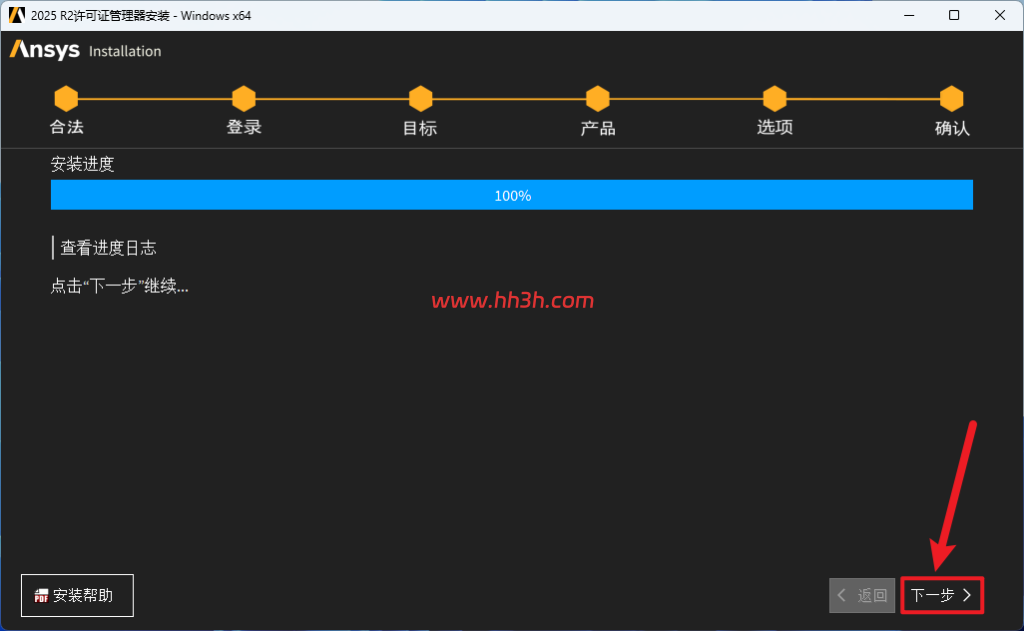Click the 选项 step label text
1024x631 pixels.
tap(775, 127)
